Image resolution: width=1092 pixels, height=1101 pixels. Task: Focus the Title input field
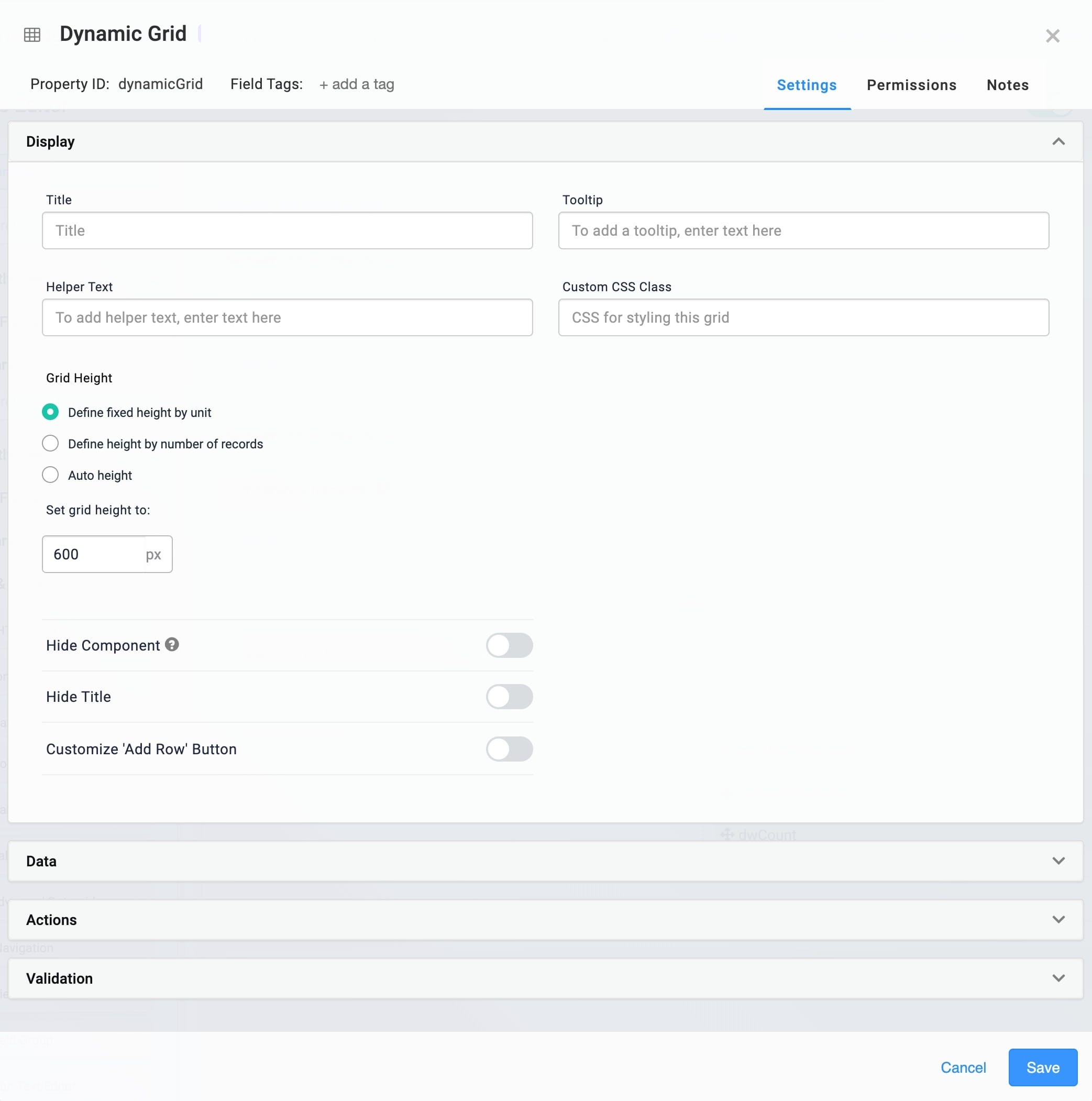point(287,230)
